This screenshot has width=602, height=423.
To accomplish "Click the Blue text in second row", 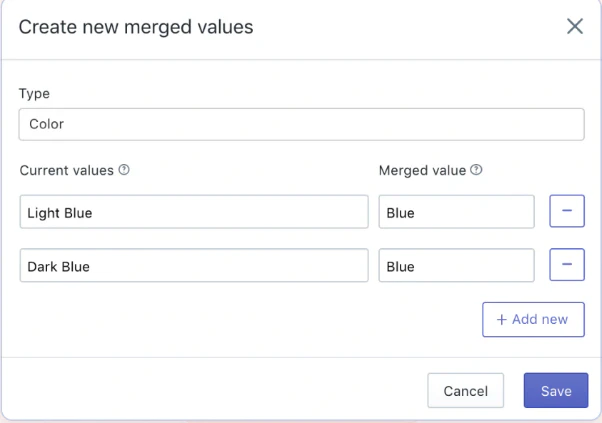I will click(400, 267).
